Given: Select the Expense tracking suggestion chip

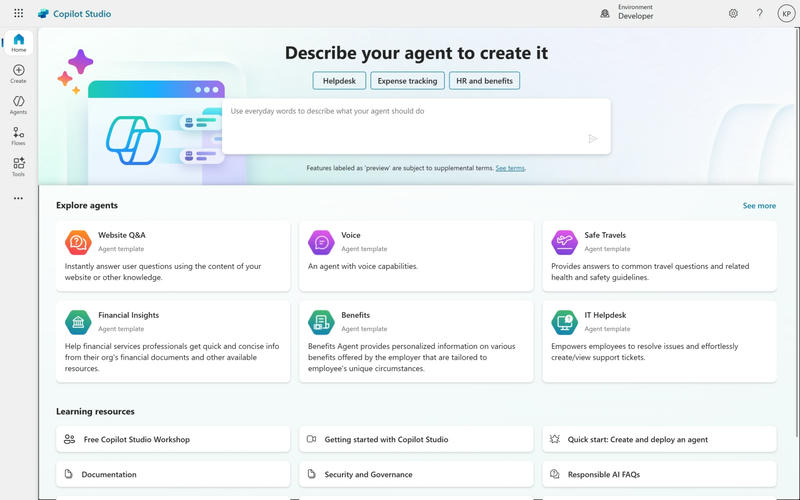Looking at the screenshot, I should tap(407, 81).
